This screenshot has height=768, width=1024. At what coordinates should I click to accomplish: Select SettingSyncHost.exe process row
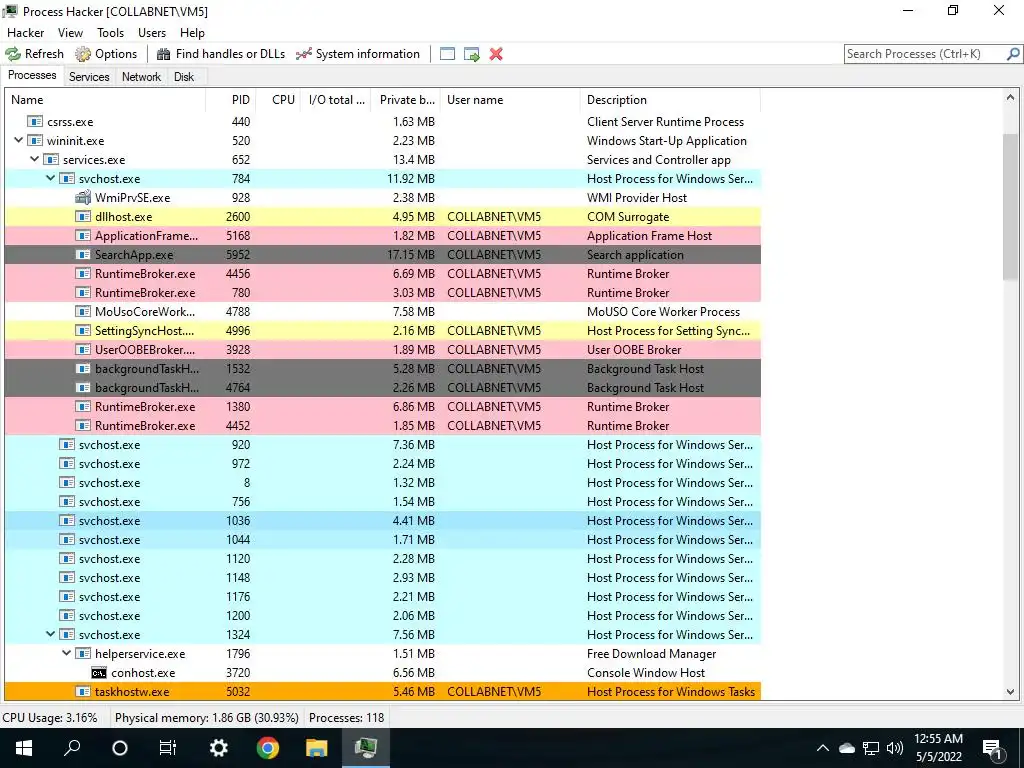pos(383,330)
